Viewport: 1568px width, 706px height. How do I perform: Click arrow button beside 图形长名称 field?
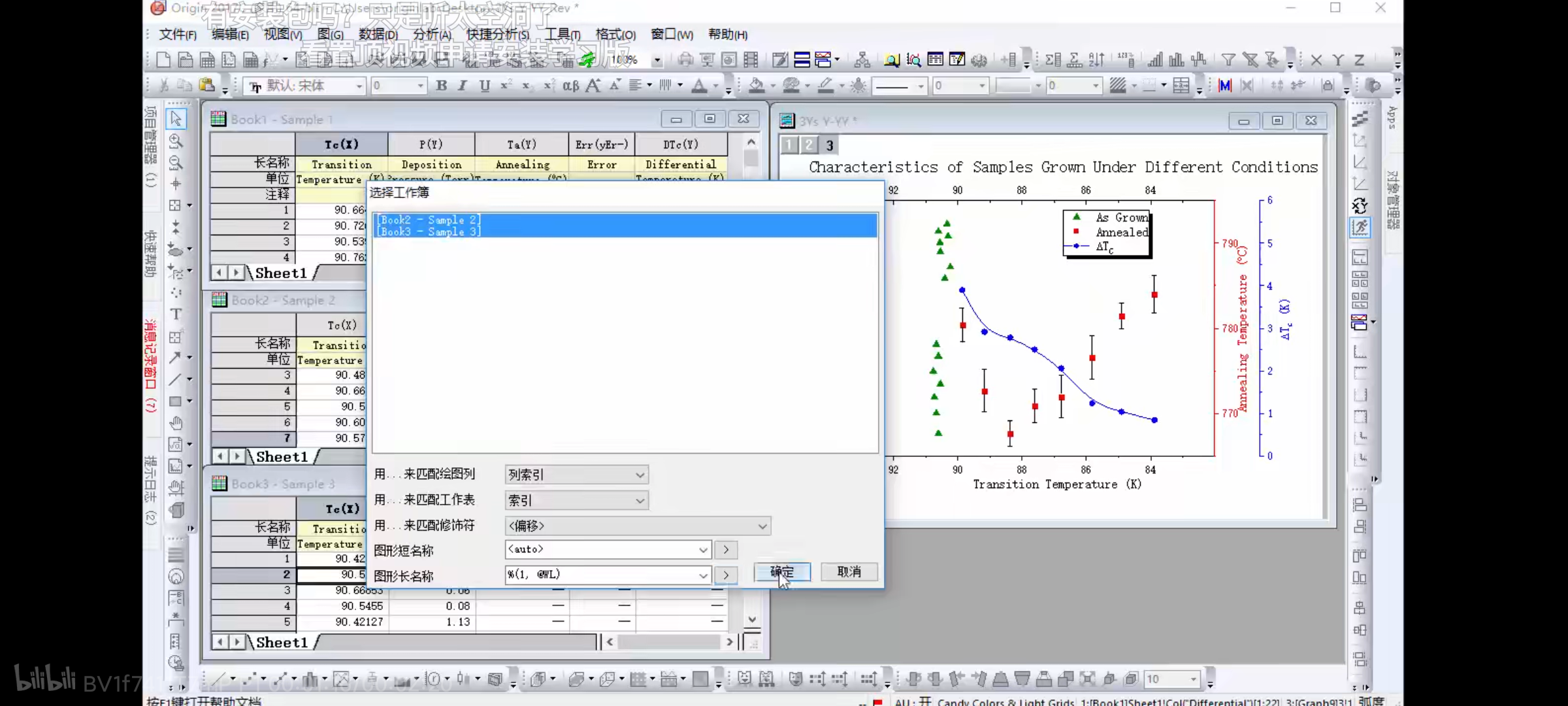click(726, 575)
